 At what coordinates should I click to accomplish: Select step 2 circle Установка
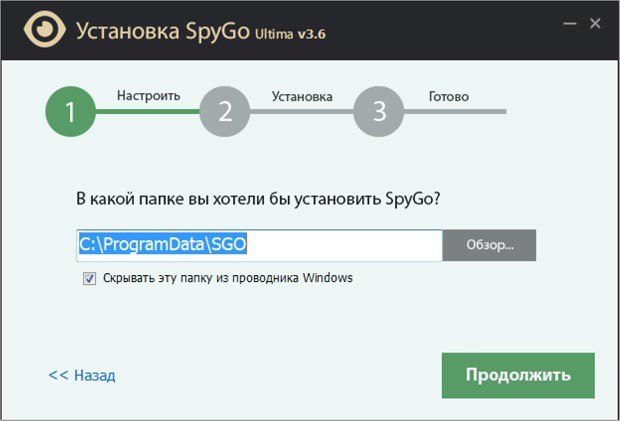tap(225, 111)
